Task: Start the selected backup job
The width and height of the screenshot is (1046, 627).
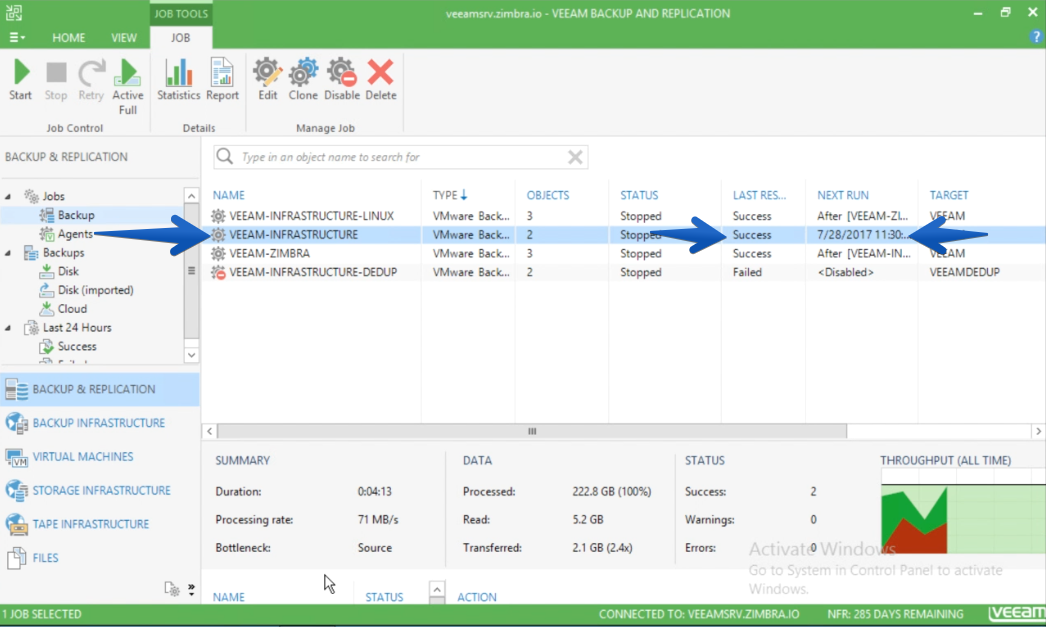Action: (21, 79)
